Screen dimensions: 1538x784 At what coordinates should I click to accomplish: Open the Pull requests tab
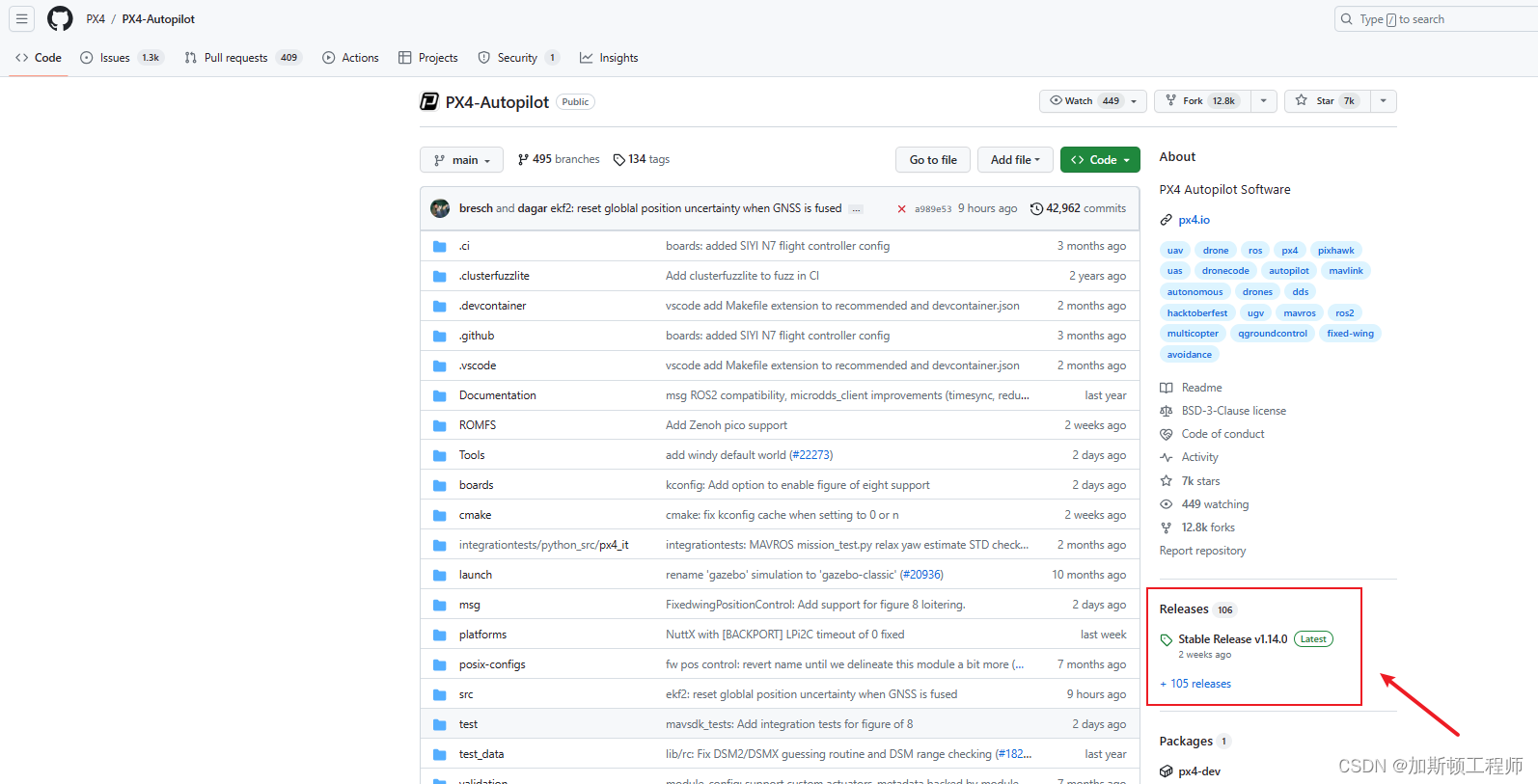(243, 58)
